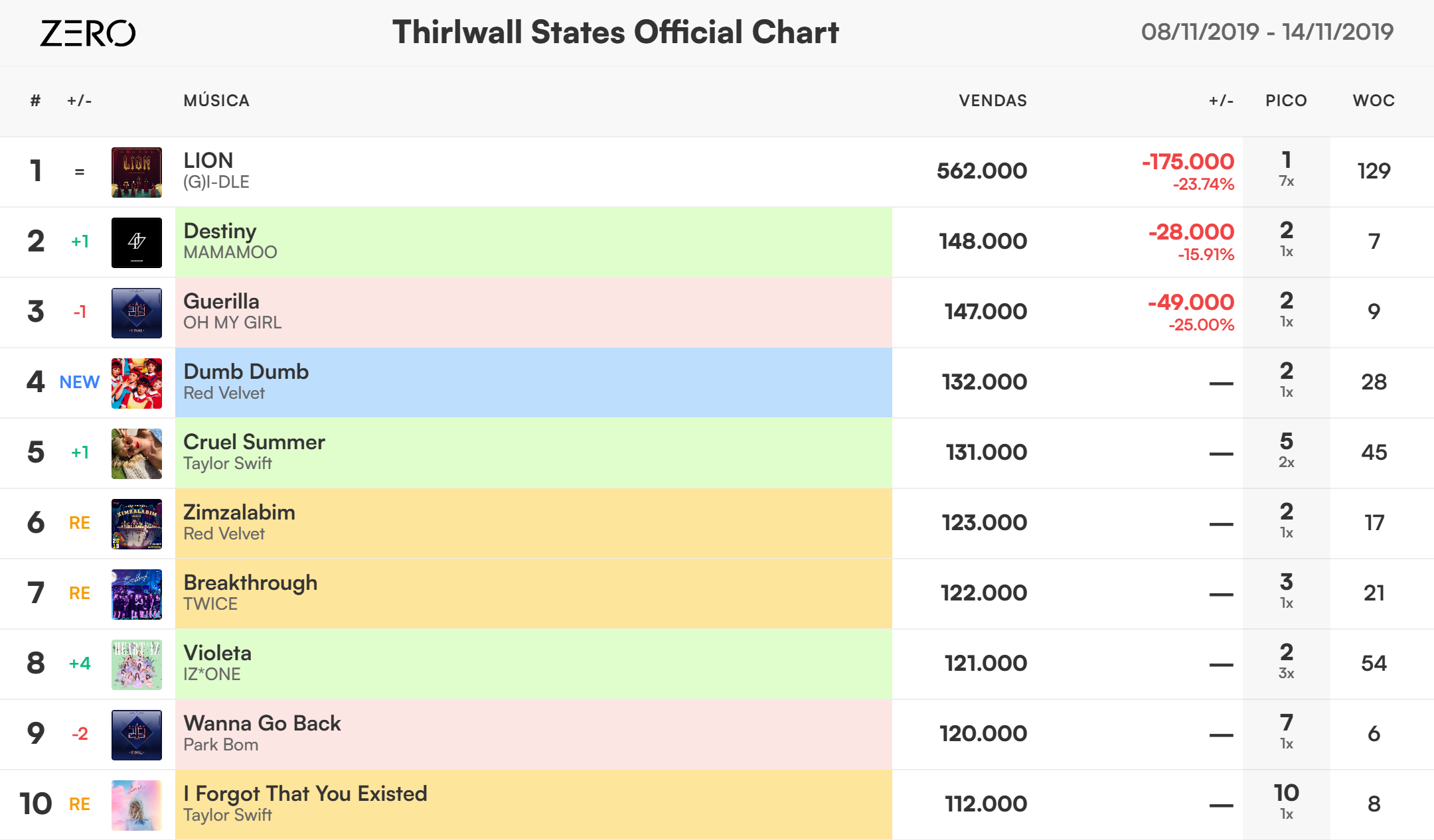Click the NEW badge on rank 4

80,382
